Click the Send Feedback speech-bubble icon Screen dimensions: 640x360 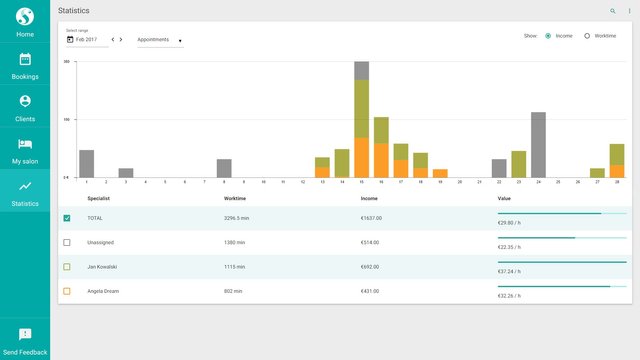(25, 334)
